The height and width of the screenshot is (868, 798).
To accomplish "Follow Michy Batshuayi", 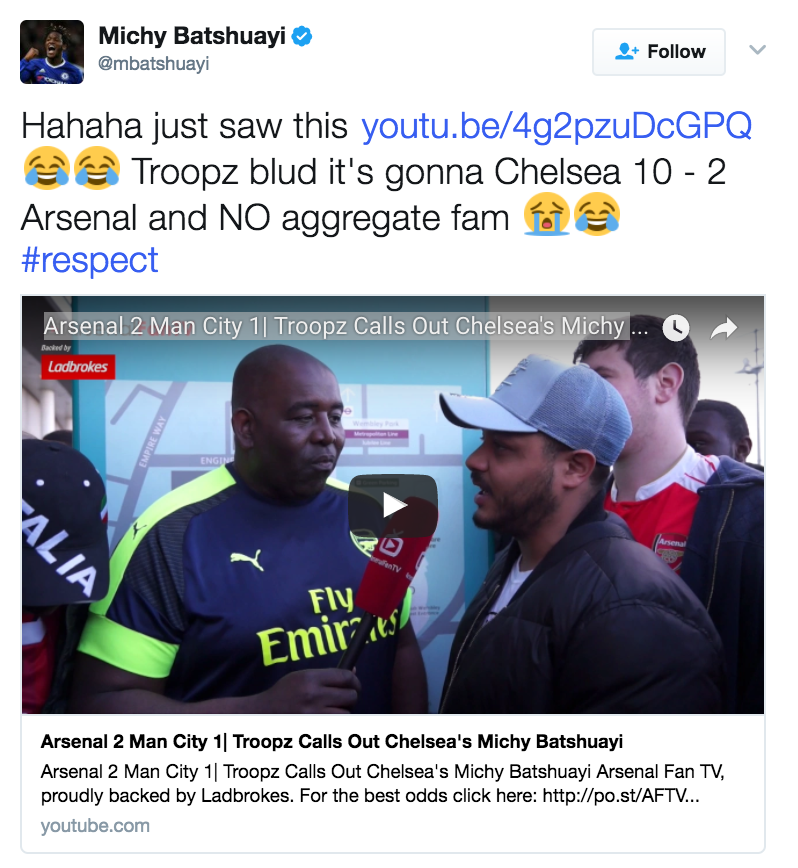I will click(x=659, y=52).
